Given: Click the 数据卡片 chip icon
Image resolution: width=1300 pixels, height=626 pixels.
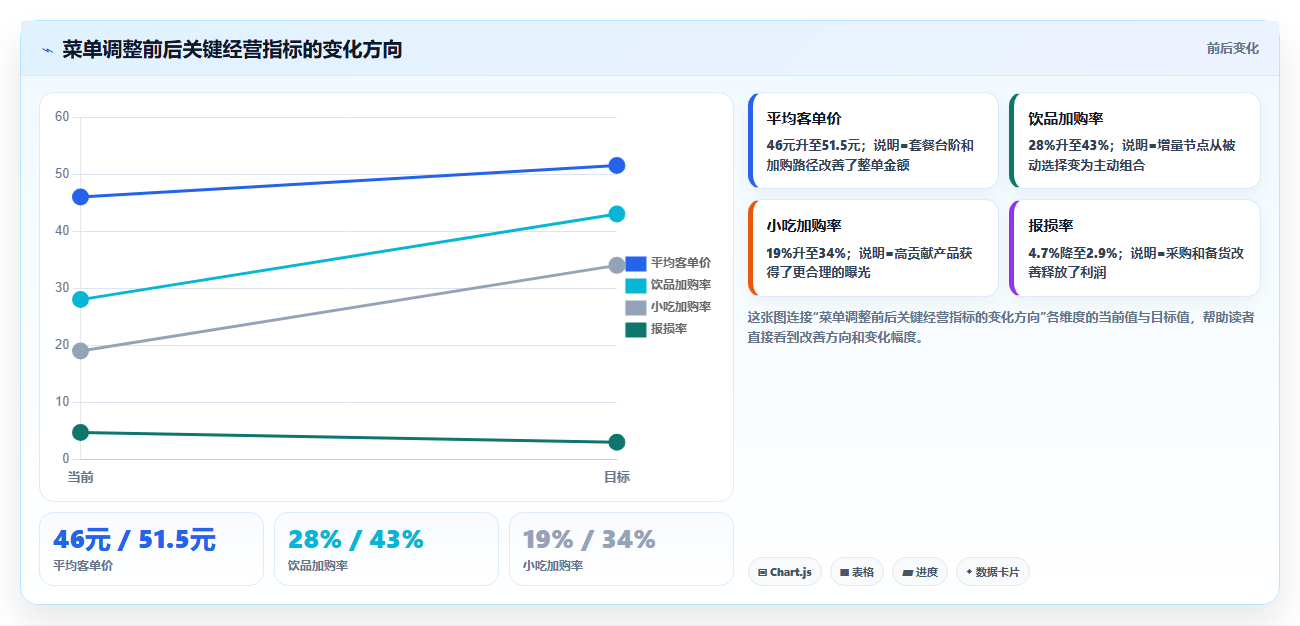Looking at the screenshot, I should click(x=969, y=573).
